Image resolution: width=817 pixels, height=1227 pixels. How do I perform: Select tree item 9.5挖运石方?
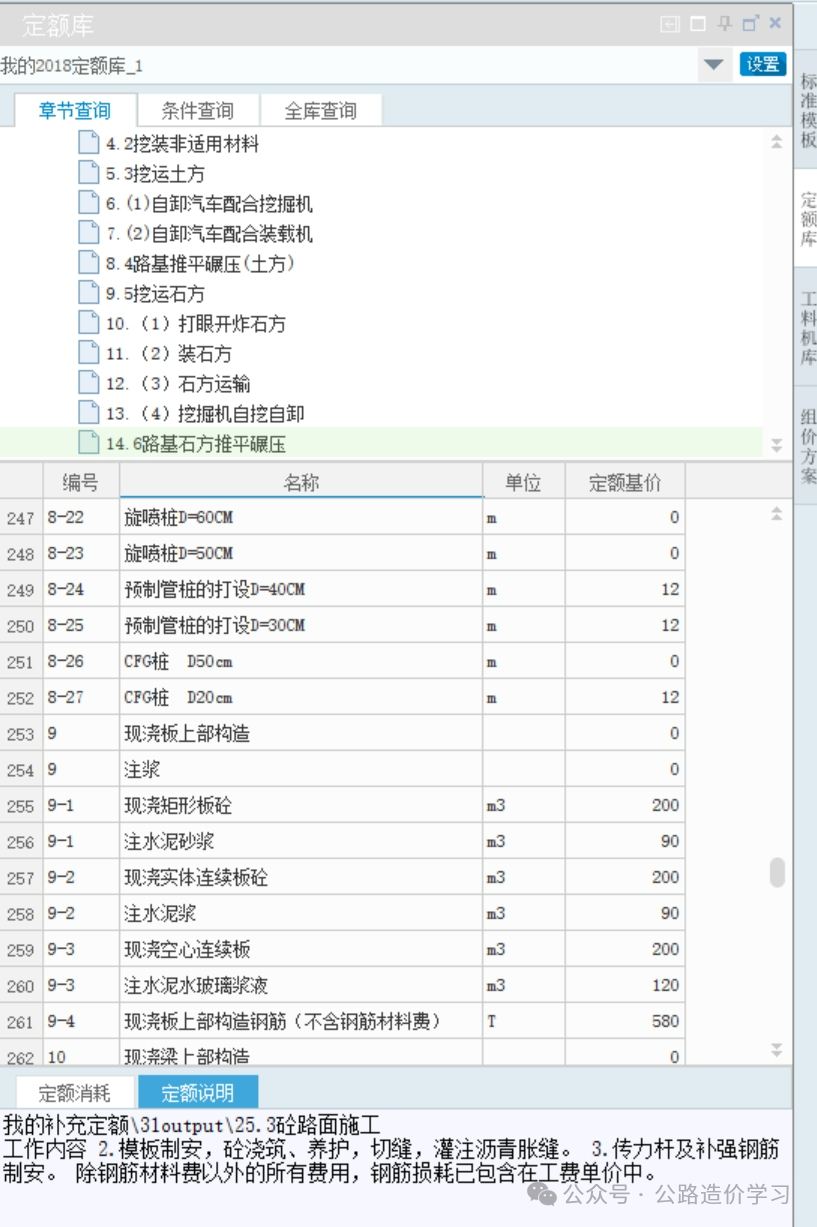pos(155,294)
